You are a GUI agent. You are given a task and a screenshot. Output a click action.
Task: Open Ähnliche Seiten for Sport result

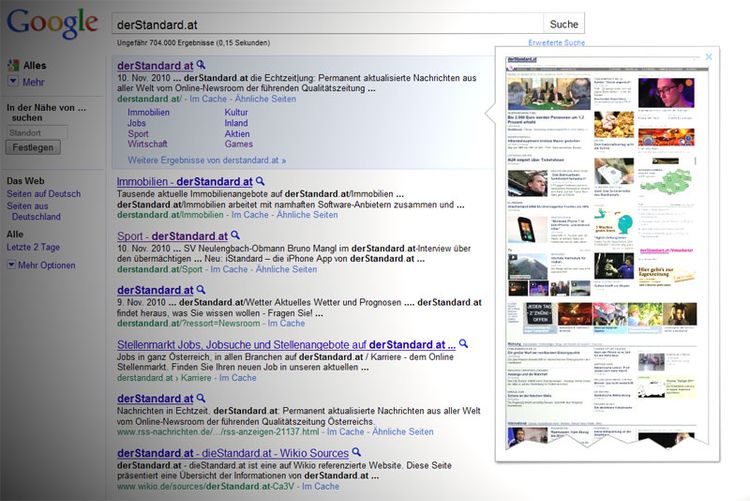pos(286,269)
